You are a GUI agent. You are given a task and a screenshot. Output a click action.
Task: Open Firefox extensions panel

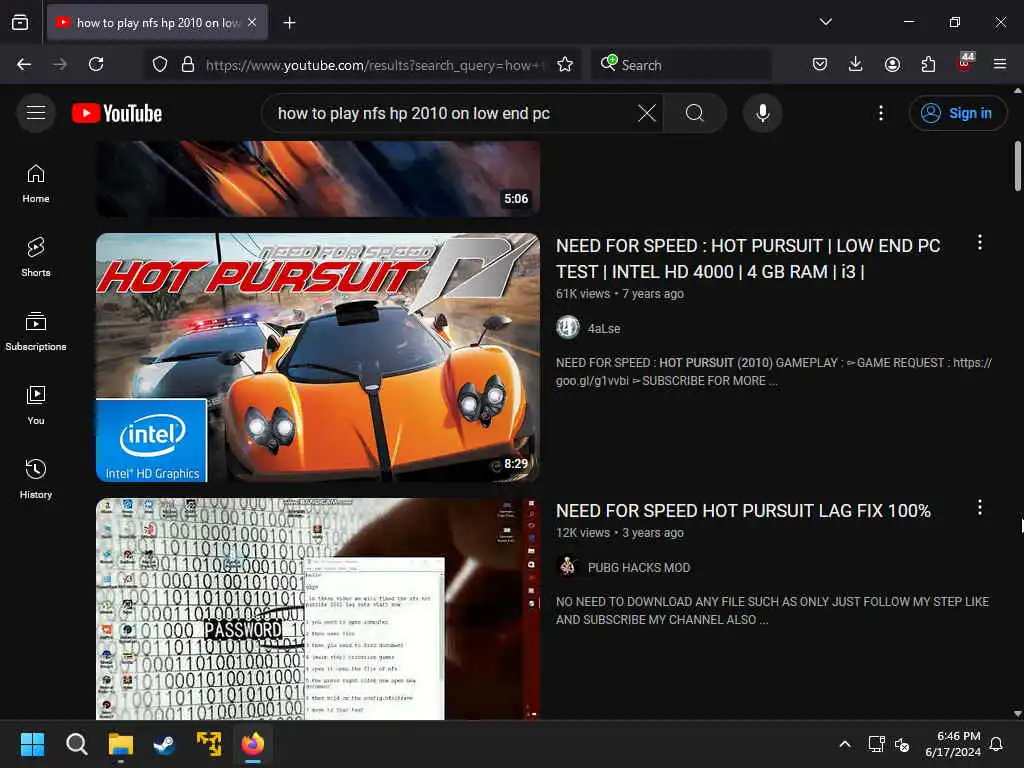point(928,64)
